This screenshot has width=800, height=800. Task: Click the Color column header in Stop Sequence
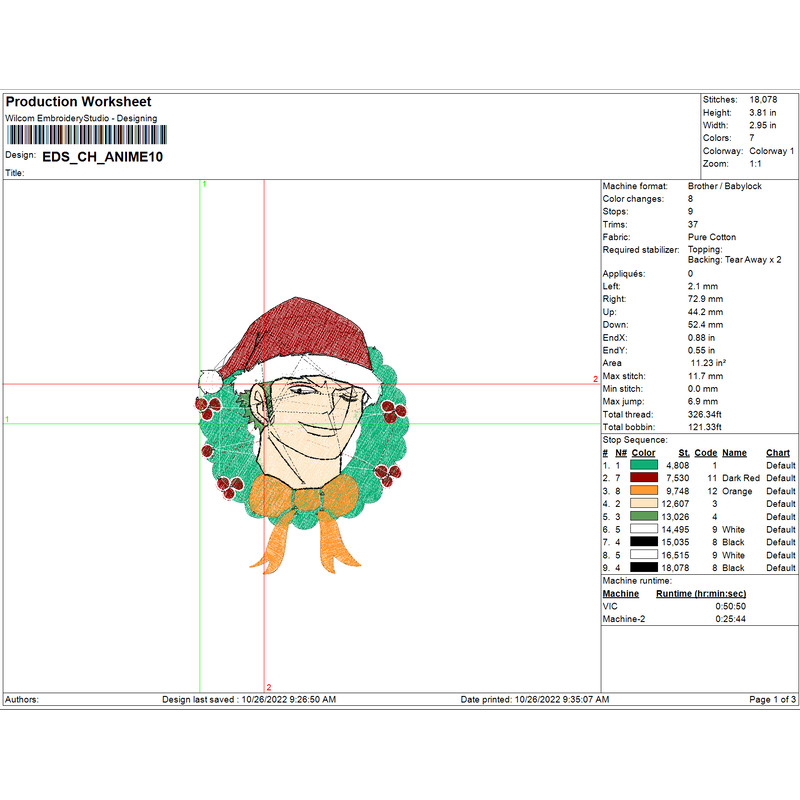644,453
